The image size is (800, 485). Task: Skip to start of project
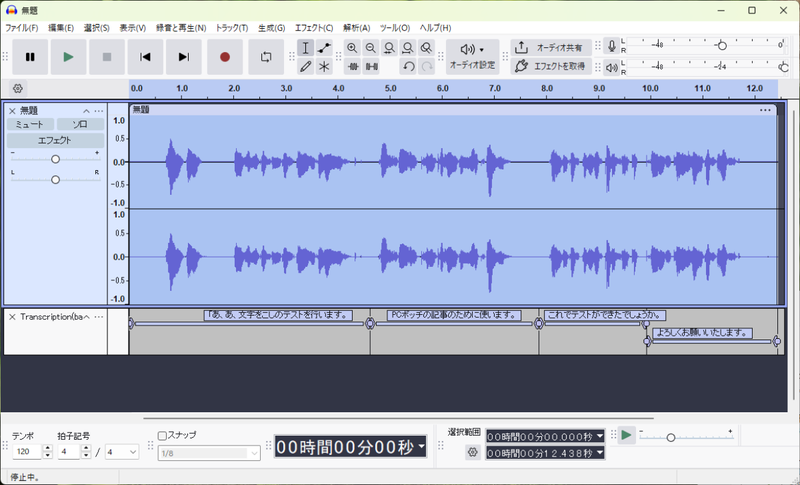tap(145, 57)
